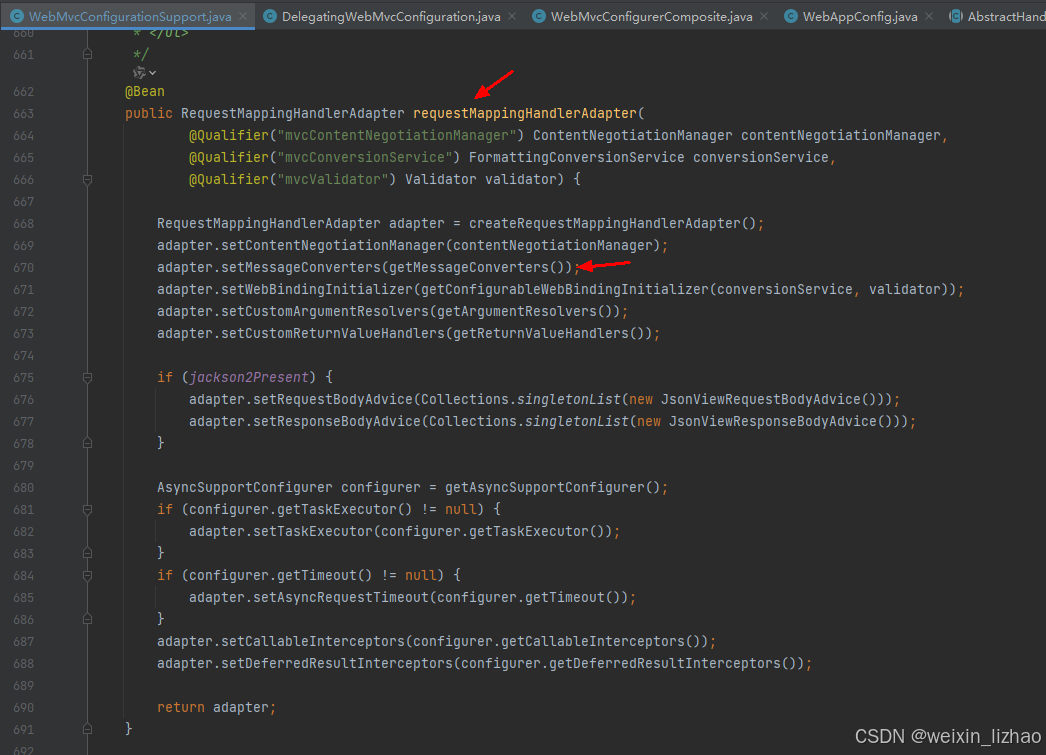Click return adapter statement

tap(216, 708)
